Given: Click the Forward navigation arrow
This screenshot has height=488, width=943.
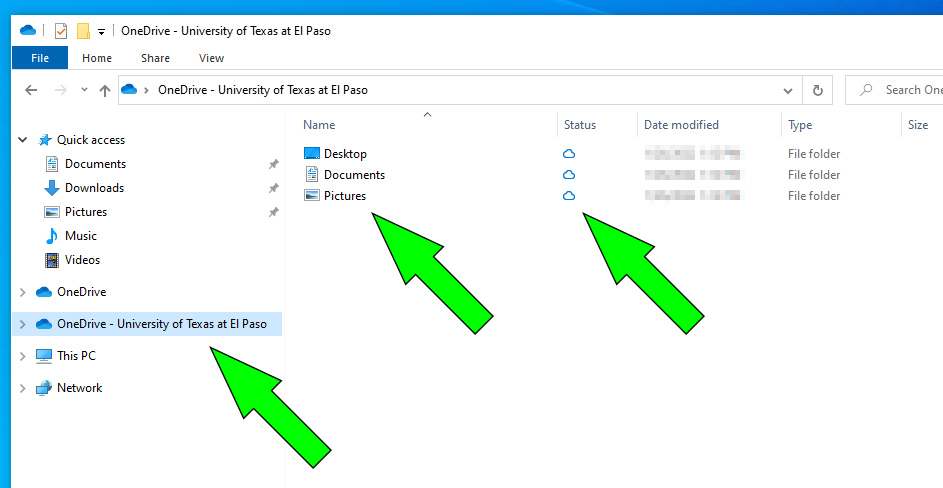Looking at the screenshot, I should (x=61, y=90).
